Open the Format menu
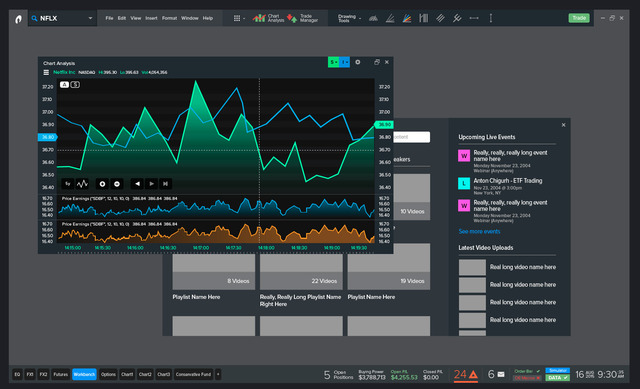 (x=169, y=18)
